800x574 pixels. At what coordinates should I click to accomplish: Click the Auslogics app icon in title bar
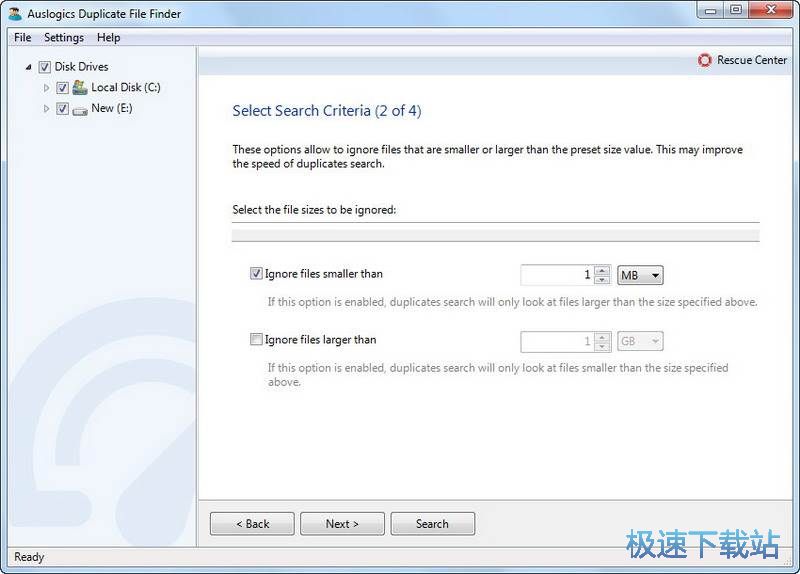pos(15,14)
